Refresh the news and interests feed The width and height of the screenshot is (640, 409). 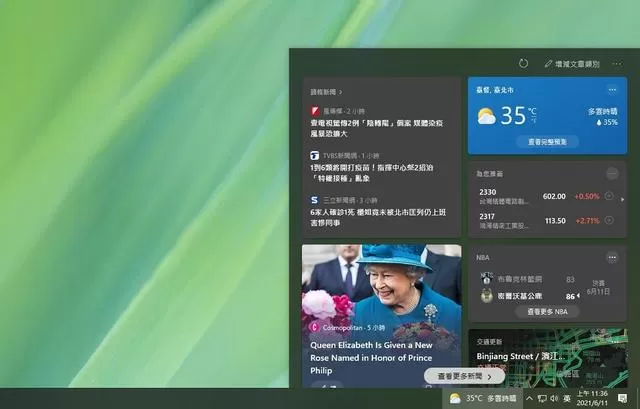click(x=523, y=63)
